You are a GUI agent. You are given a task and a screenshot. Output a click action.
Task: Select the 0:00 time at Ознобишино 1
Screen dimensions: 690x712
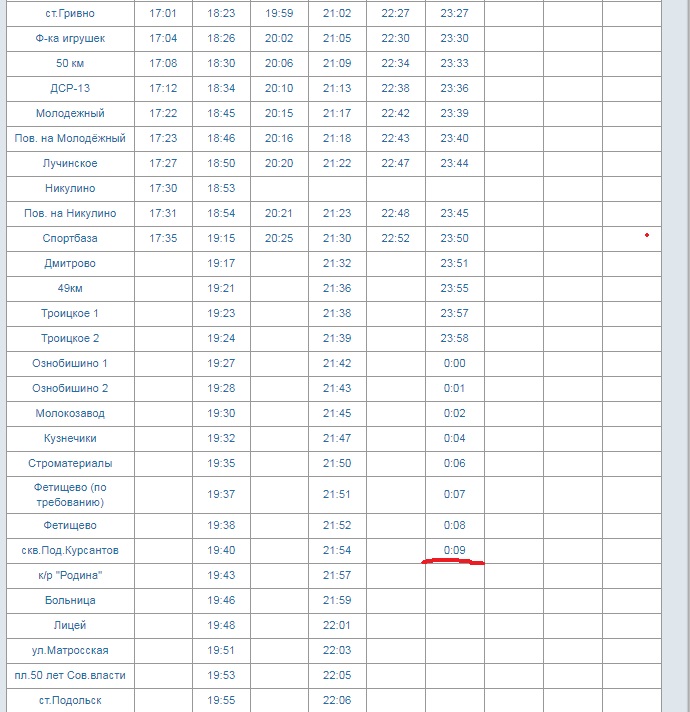coord(454,363)
